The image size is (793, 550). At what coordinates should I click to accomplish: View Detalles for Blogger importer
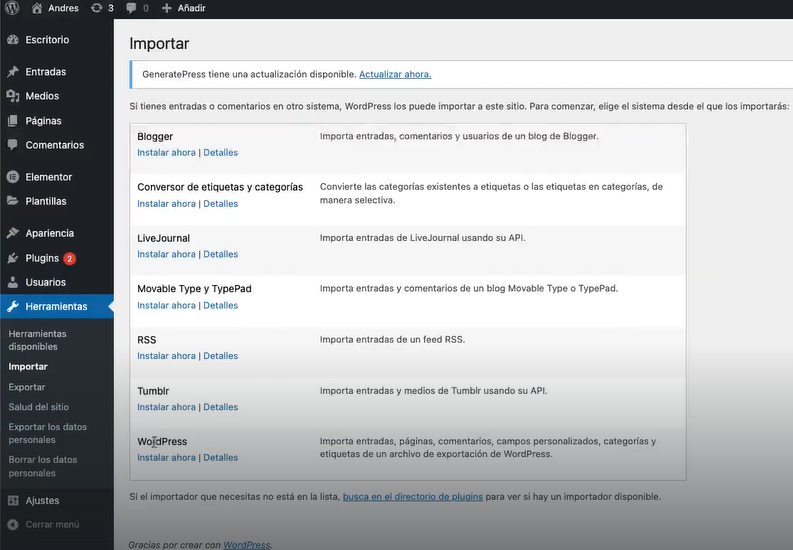click(221, 153)
